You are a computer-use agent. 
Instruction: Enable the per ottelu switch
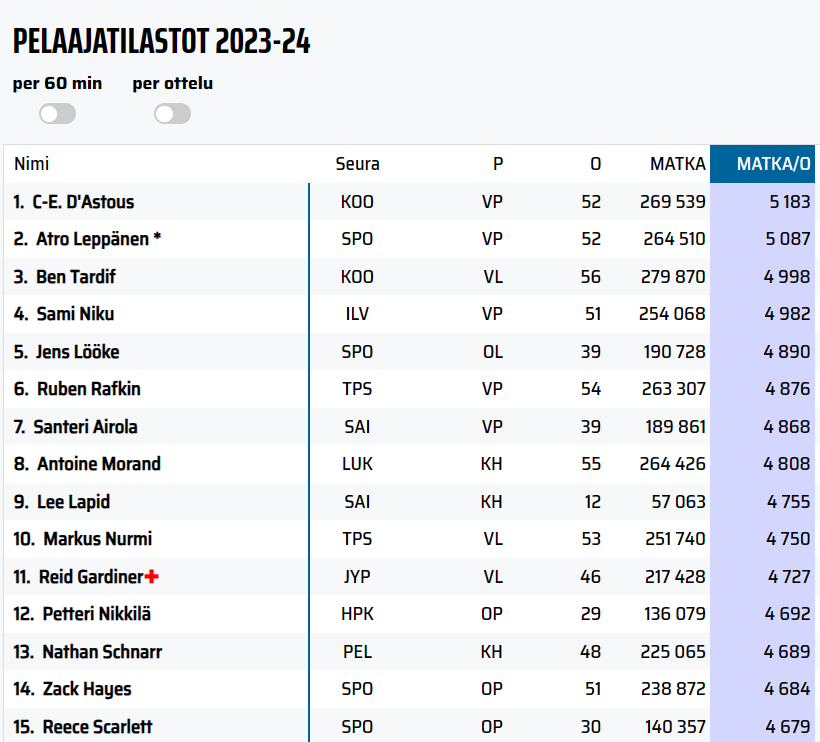click(172, 114)
